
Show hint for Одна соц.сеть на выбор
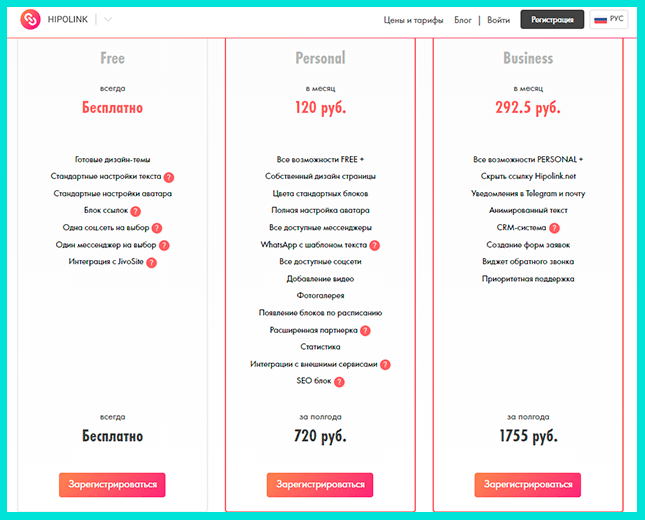157,228
